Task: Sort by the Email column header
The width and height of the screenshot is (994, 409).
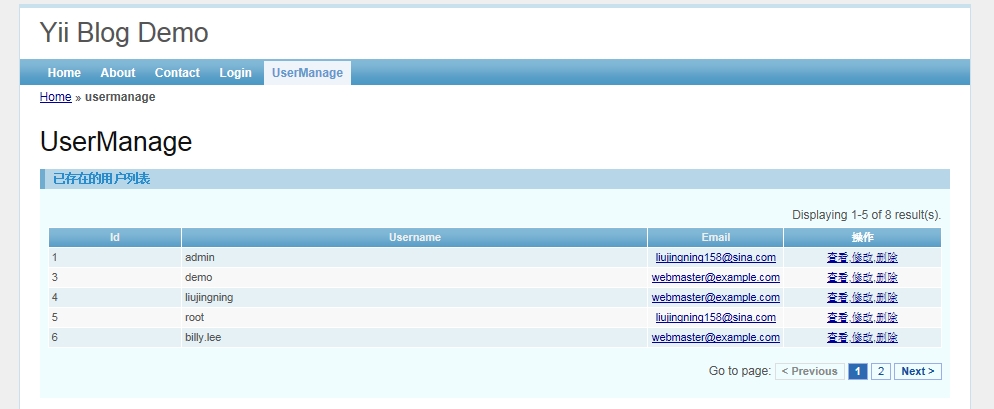Action: click(x=715, y=237)
